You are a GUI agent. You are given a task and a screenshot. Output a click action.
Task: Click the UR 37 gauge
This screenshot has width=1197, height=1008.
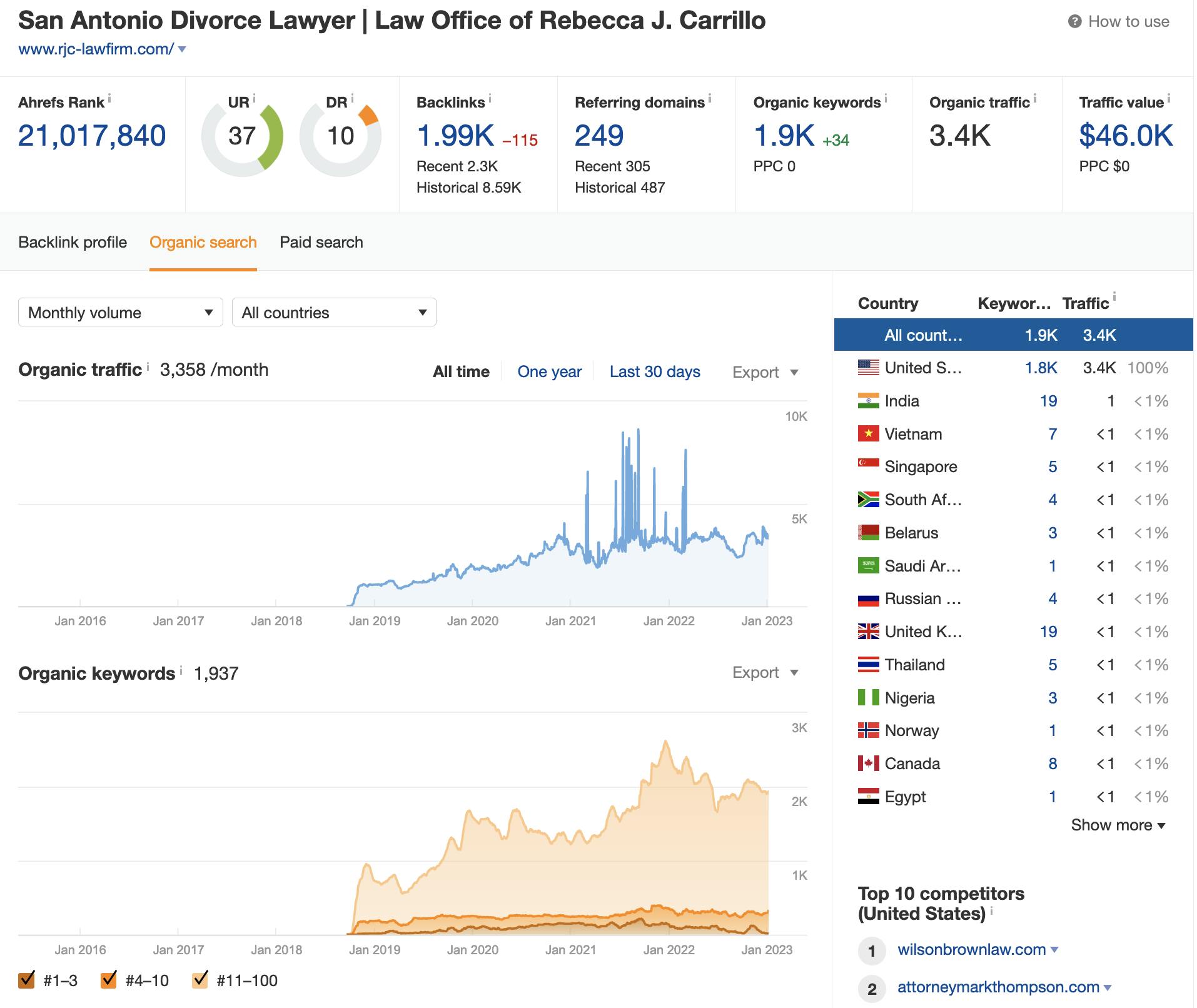[x=242, y=136]
